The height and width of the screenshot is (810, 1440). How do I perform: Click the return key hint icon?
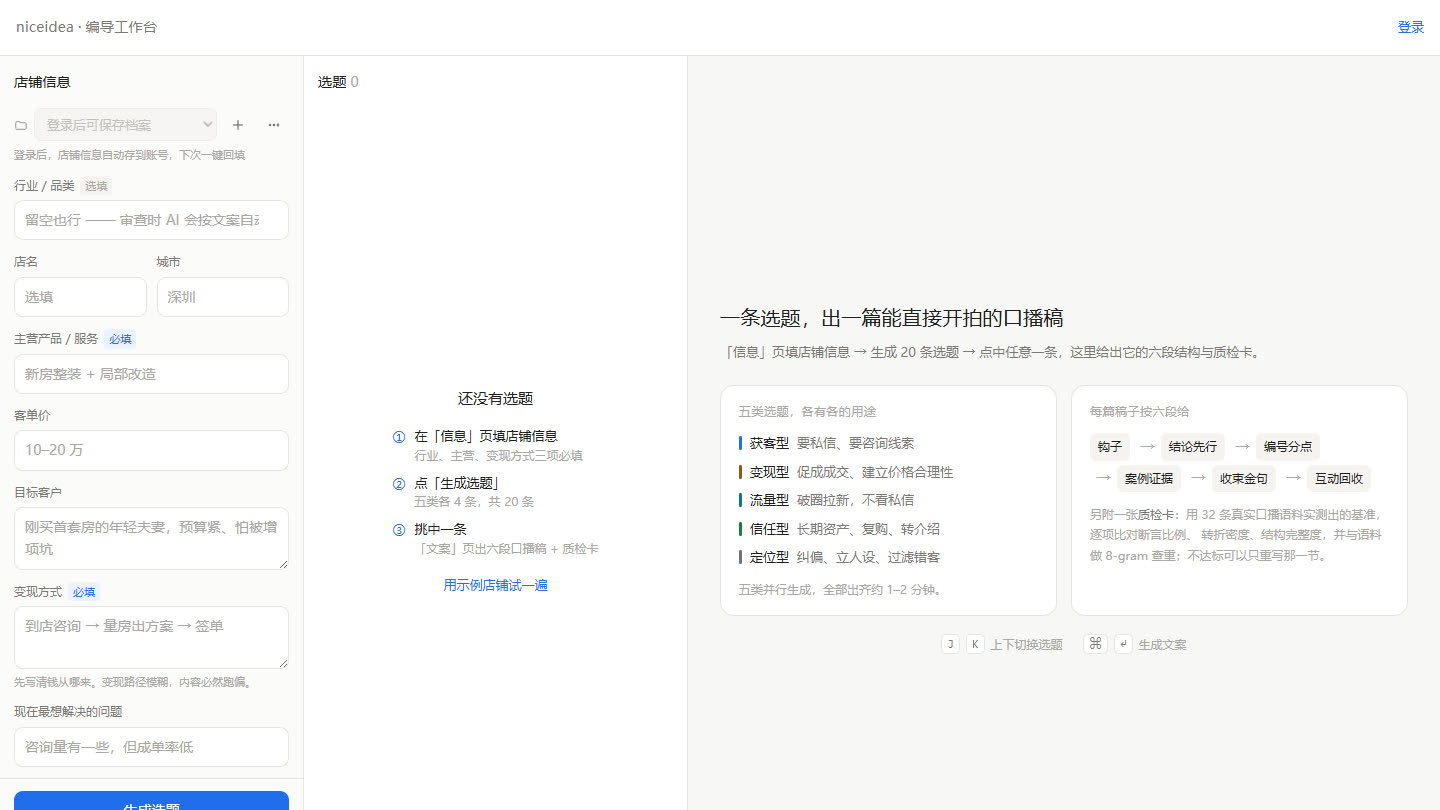click(1123, 644)
